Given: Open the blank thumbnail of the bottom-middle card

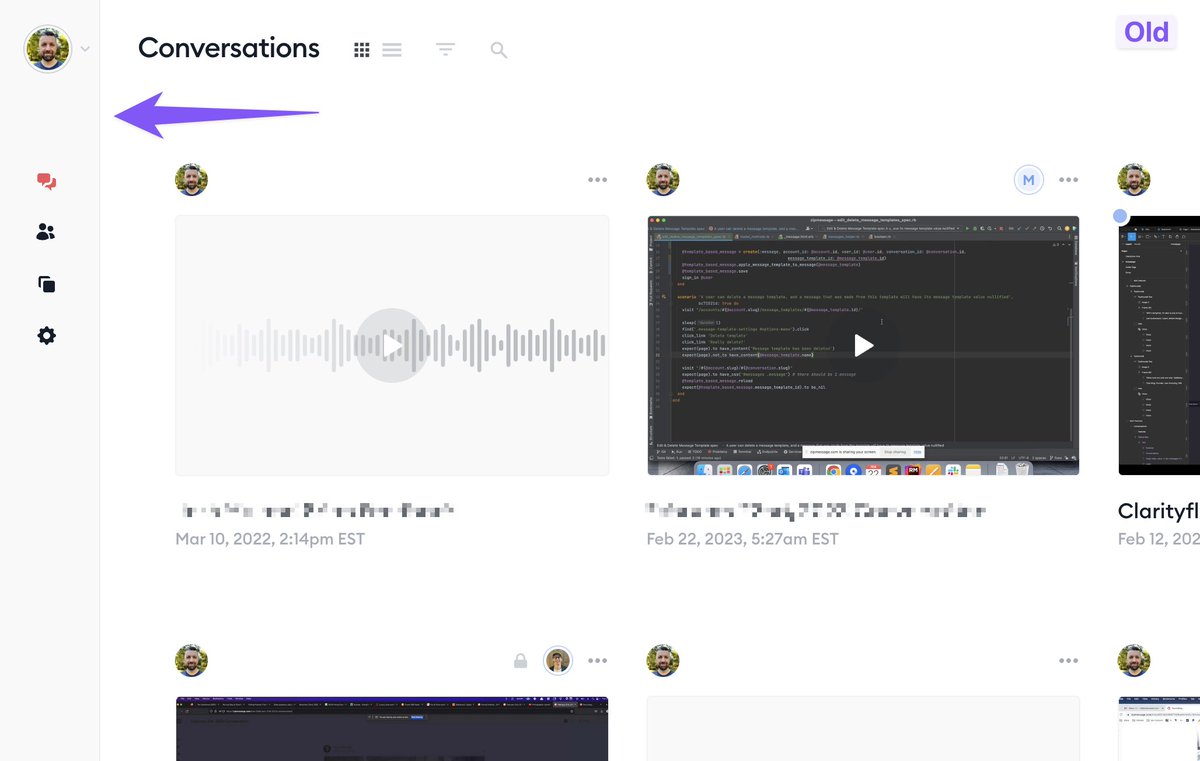Looking at the screenshot, I should pyautogui.click(x=863, y=729).
